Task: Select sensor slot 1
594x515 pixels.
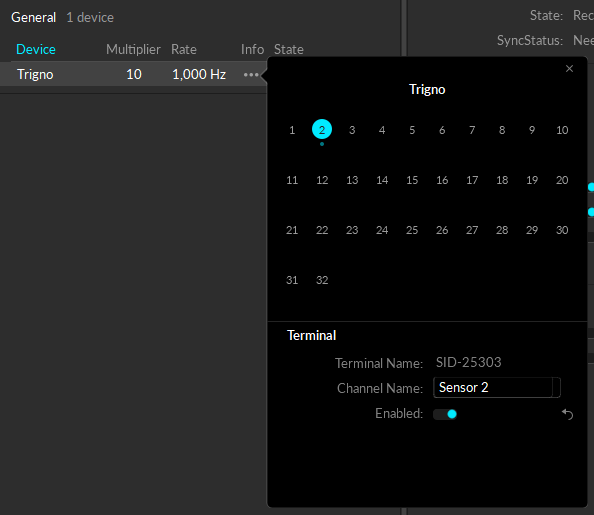Action: (x=292, y=130)
